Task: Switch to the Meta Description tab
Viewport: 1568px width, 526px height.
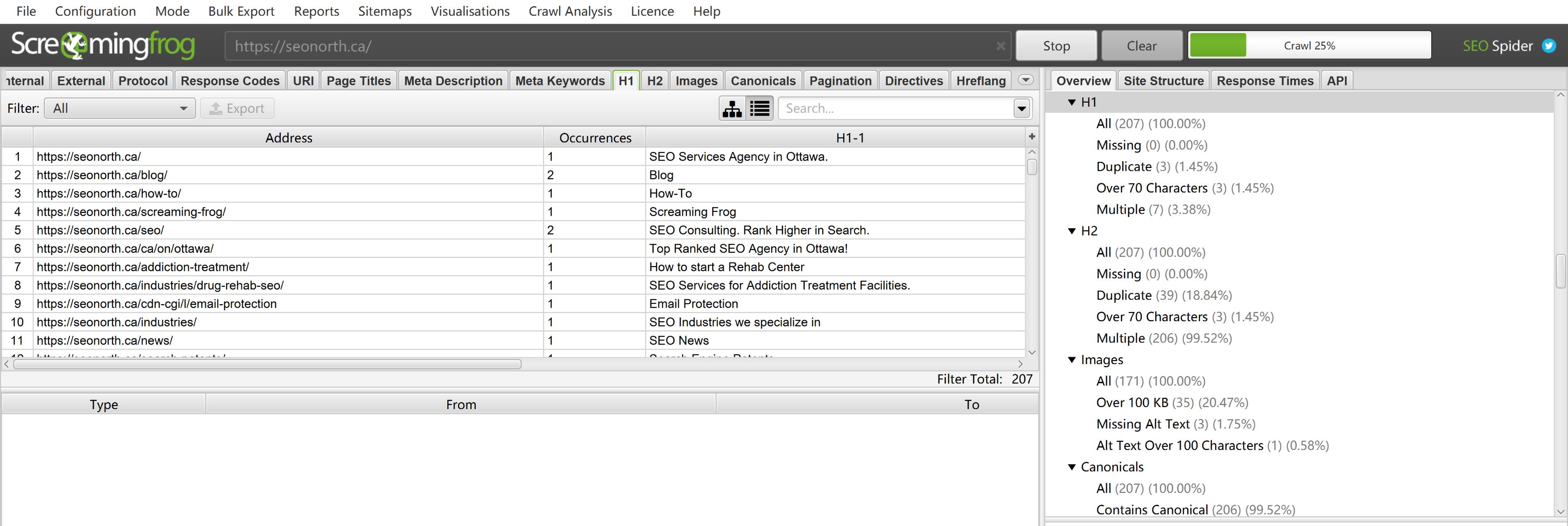Action: point(454,81)
